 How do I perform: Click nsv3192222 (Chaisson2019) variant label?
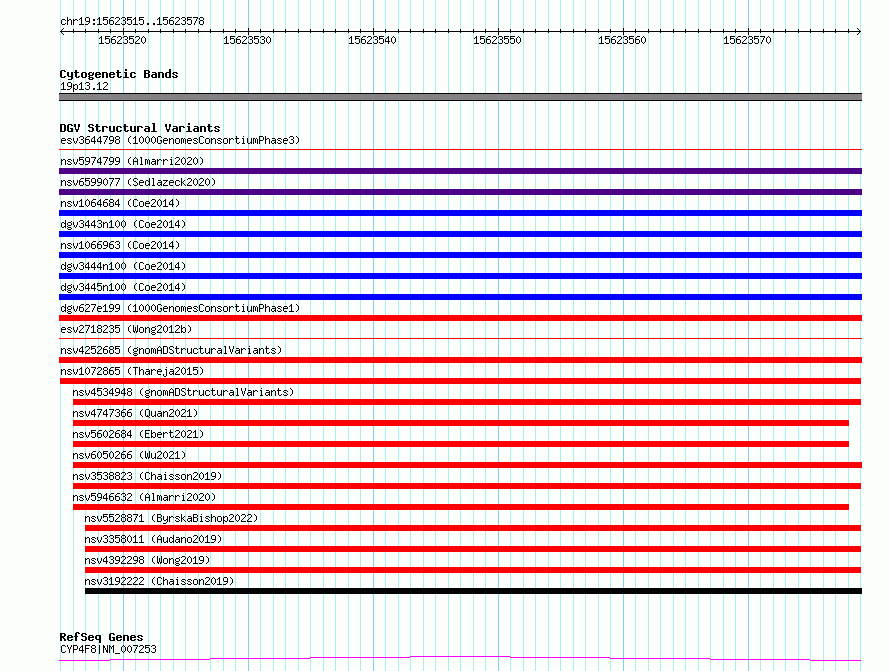(x=159, y=581)
